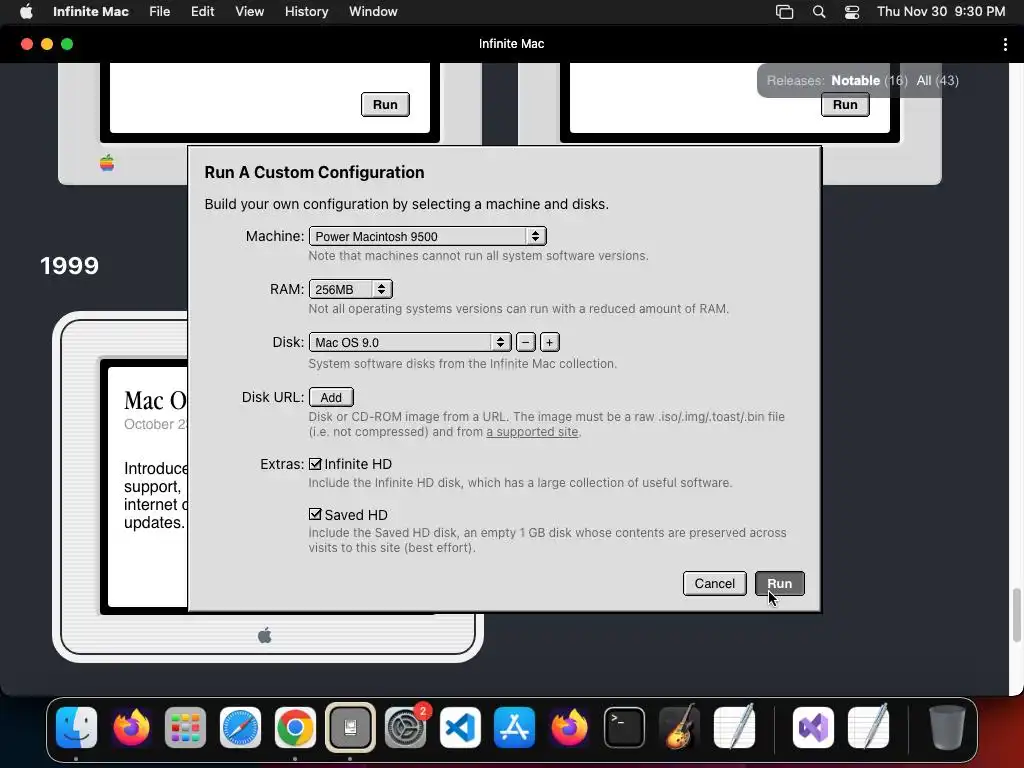Open the Trash in the Dock
Screen dimensions: 1024x768
click(x=947, y=727)
